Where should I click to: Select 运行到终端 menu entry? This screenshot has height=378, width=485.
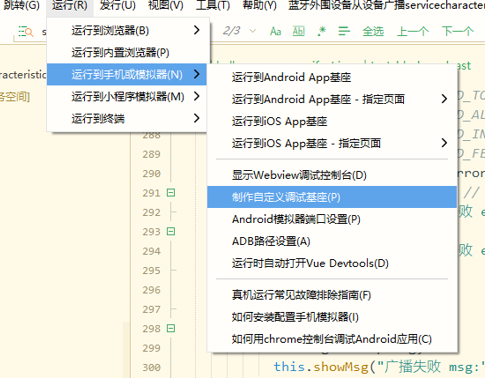[127, 119]
